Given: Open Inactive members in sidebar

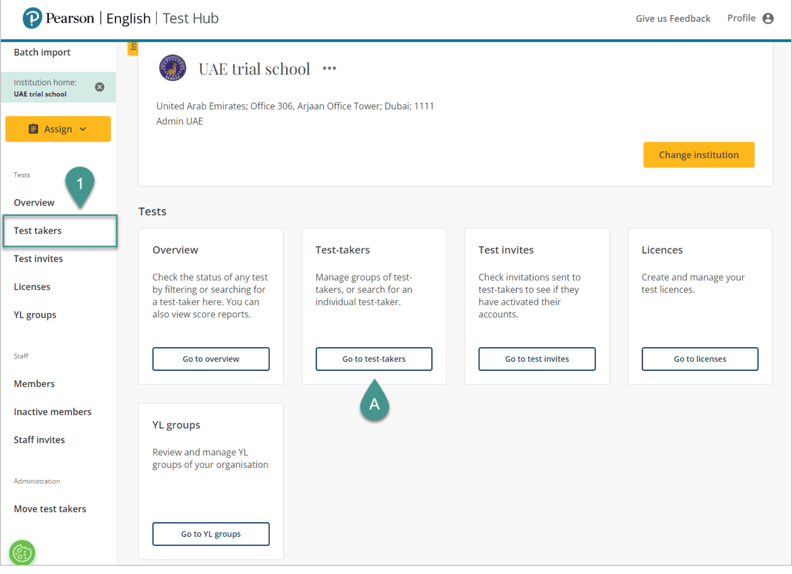Looking at the screenshot, I should pyautogui.click(x=52, y=412).
